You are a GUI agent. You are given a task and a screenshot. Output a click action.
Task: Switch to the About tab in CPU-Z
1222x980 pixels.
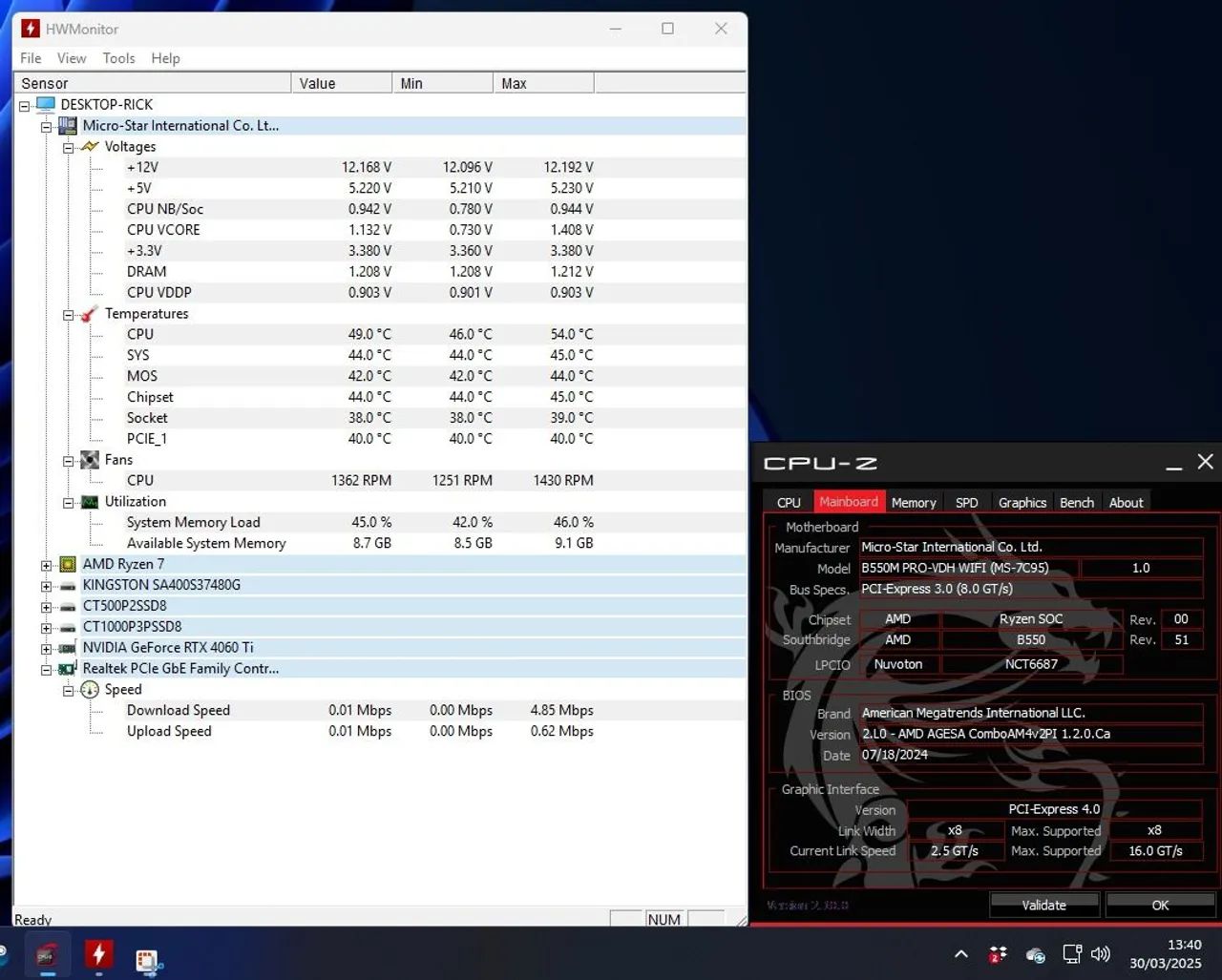point(1126,502)
